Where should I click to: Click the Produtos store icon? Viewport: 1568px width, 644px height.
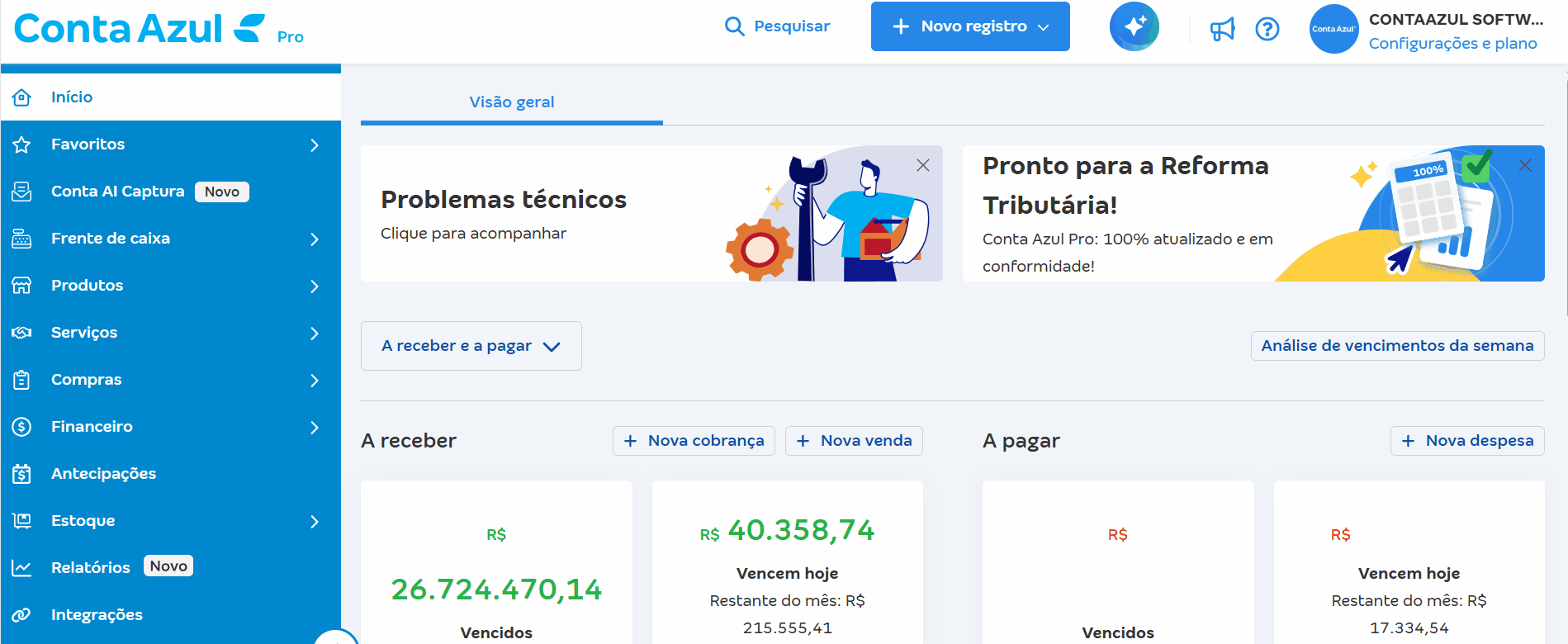pos(21,286)
